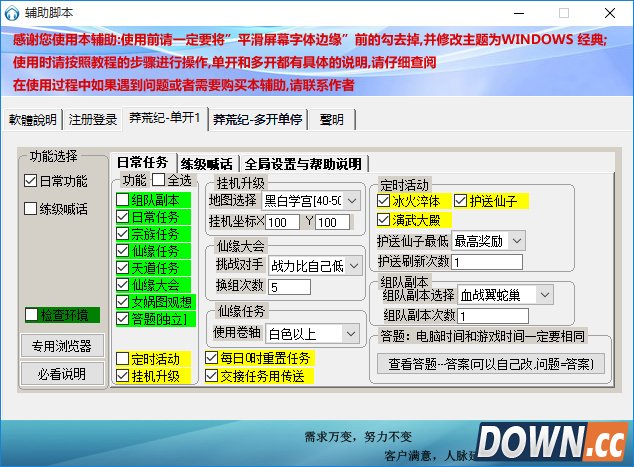Close the 辅助脚本 window

(x=610, y=13)
